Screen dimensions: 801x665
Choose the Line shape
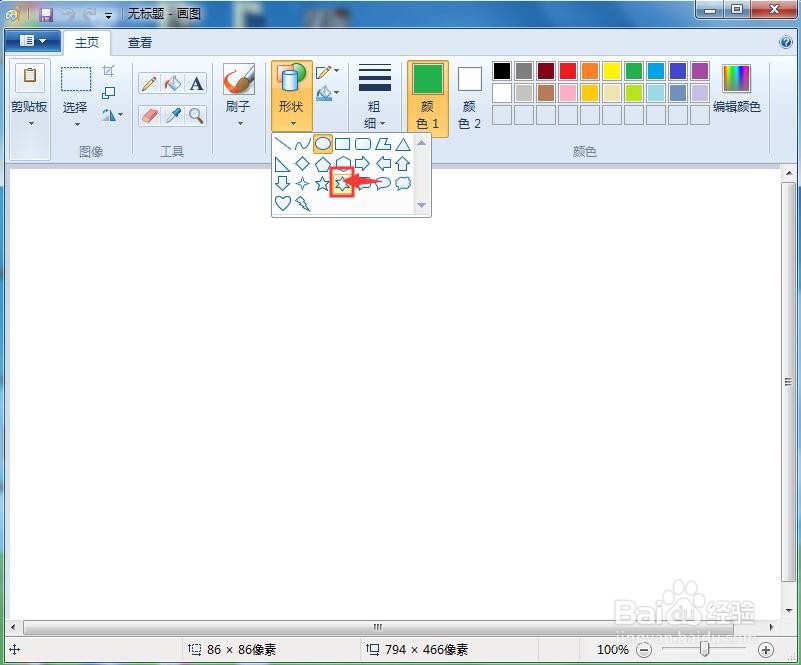(282, 144)
